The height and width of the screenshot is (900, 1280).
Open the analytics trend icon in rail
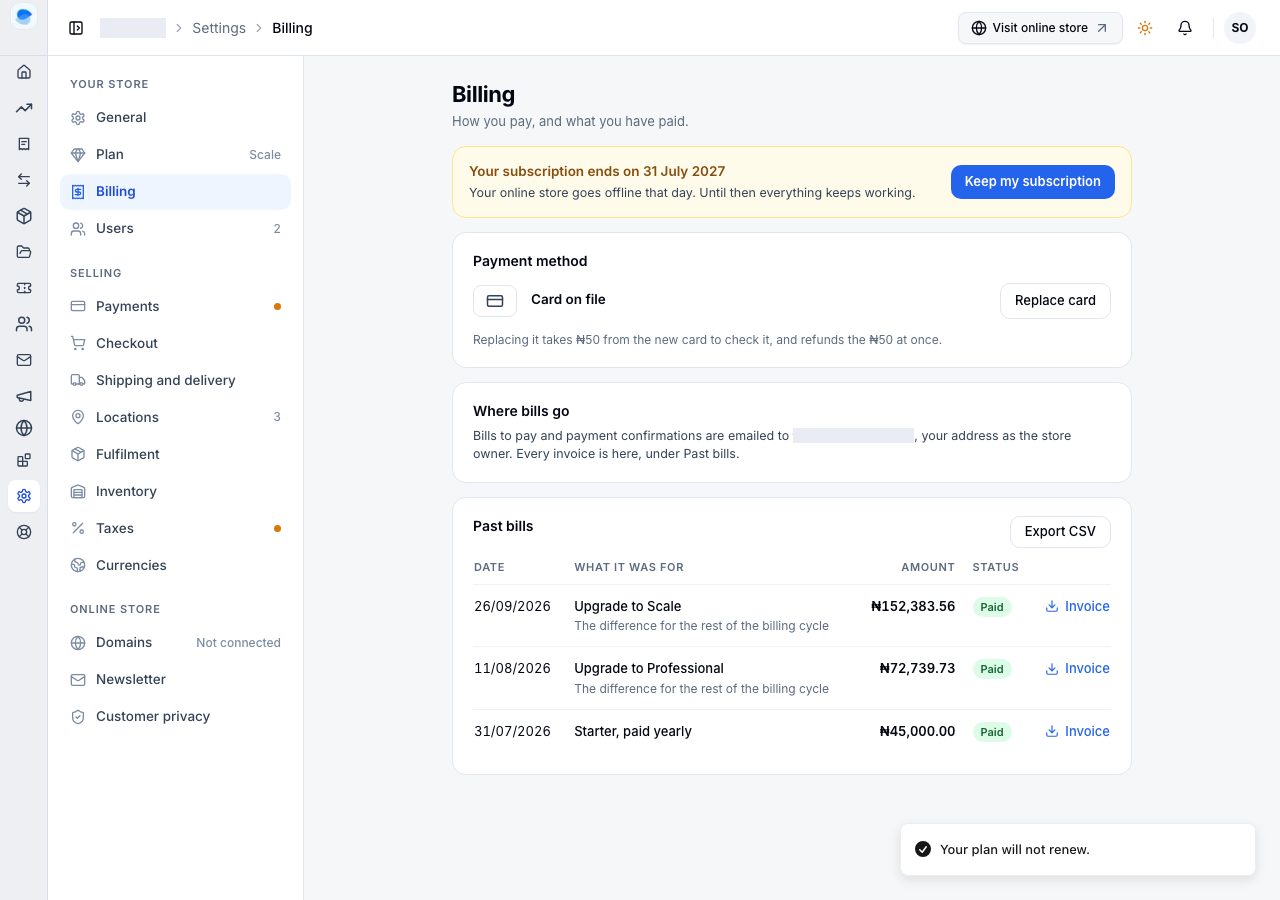point(24,108)
